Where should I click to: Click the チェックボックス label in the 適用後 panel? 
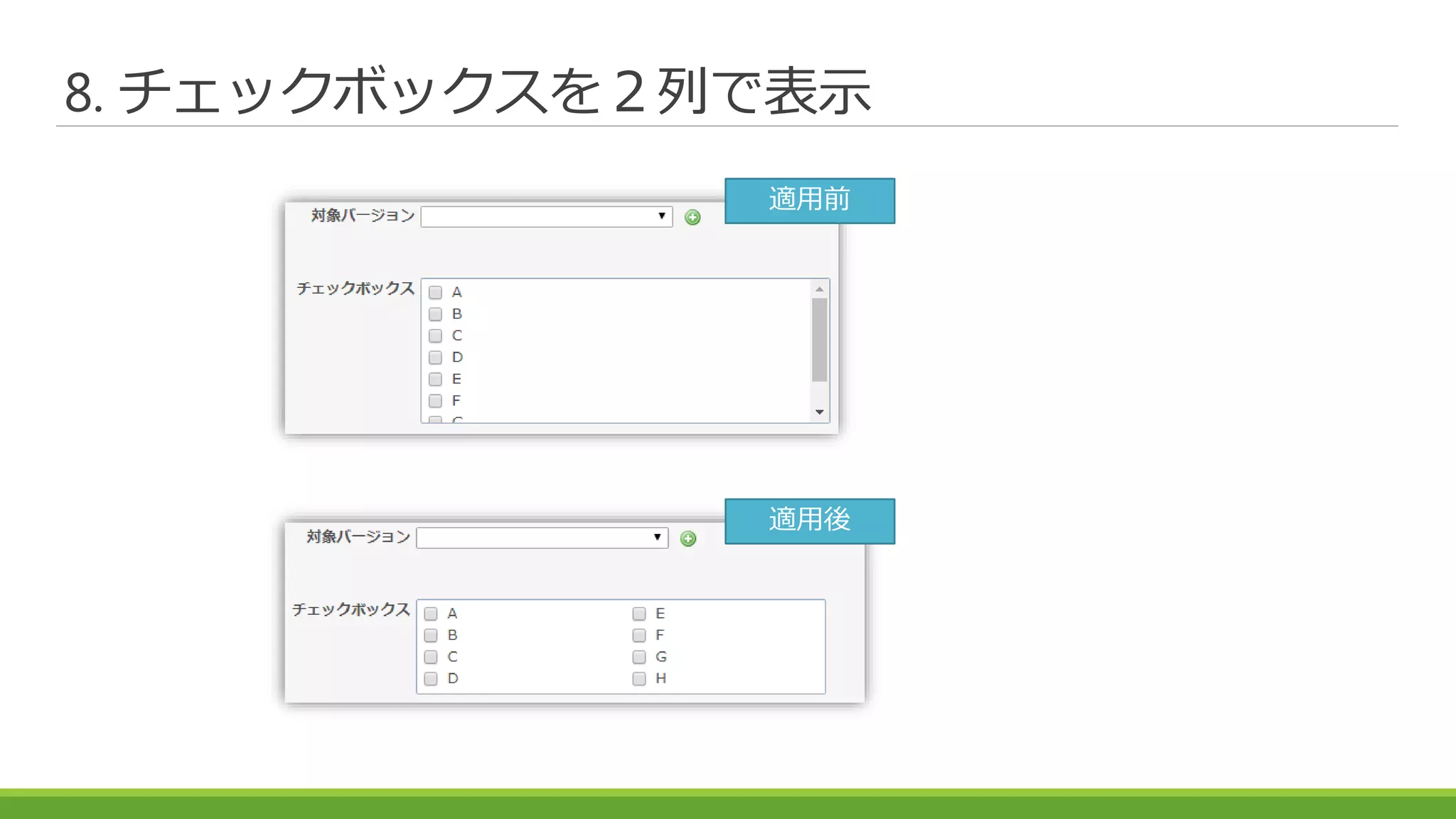tap(351, 610)
